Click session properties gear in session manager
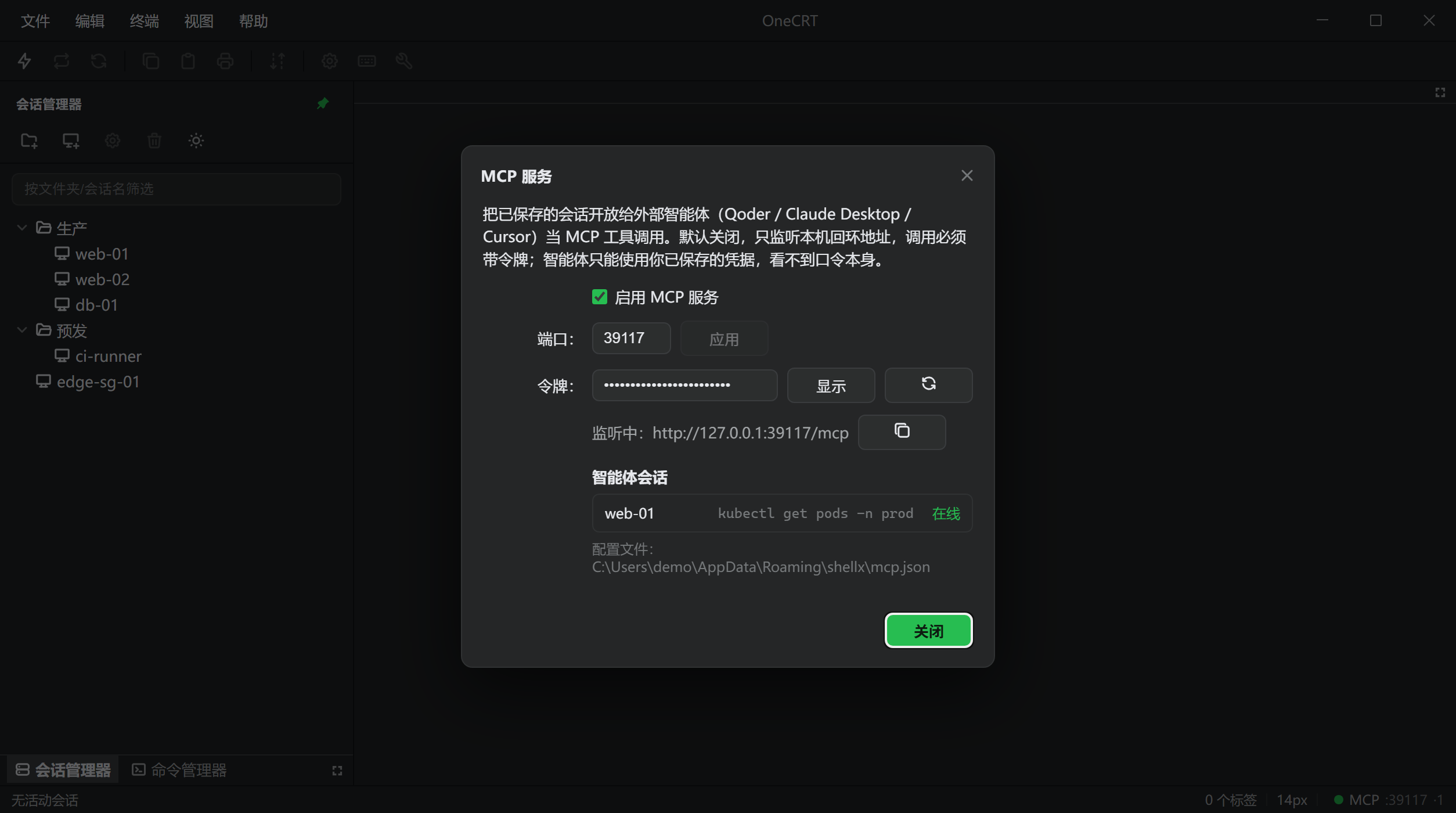Viewport: 1456px width, 813px height. coord(113,141)
